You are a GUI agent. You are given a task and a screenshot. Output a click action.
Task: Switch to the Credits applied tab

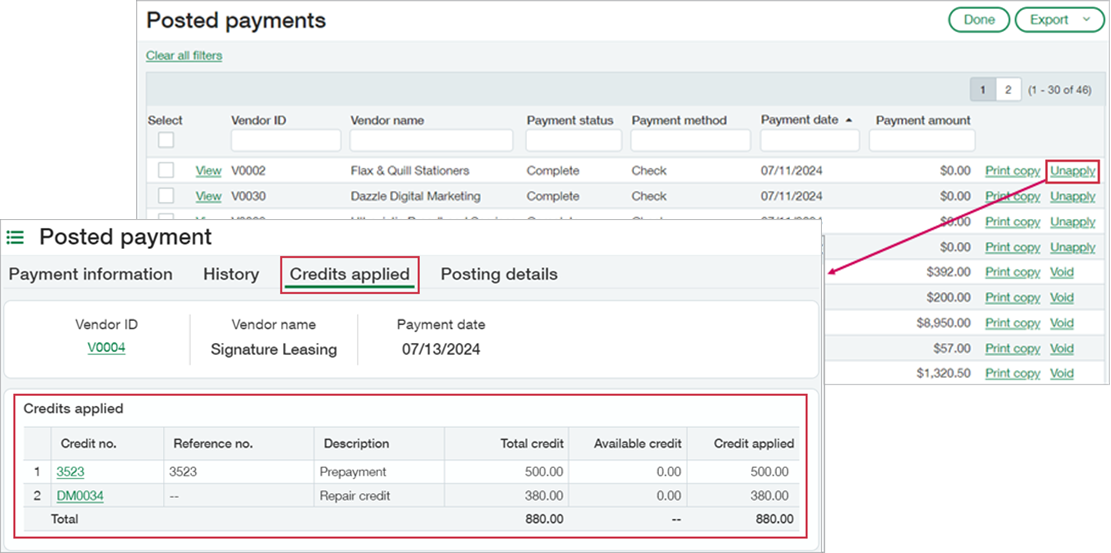pos(349,274)
